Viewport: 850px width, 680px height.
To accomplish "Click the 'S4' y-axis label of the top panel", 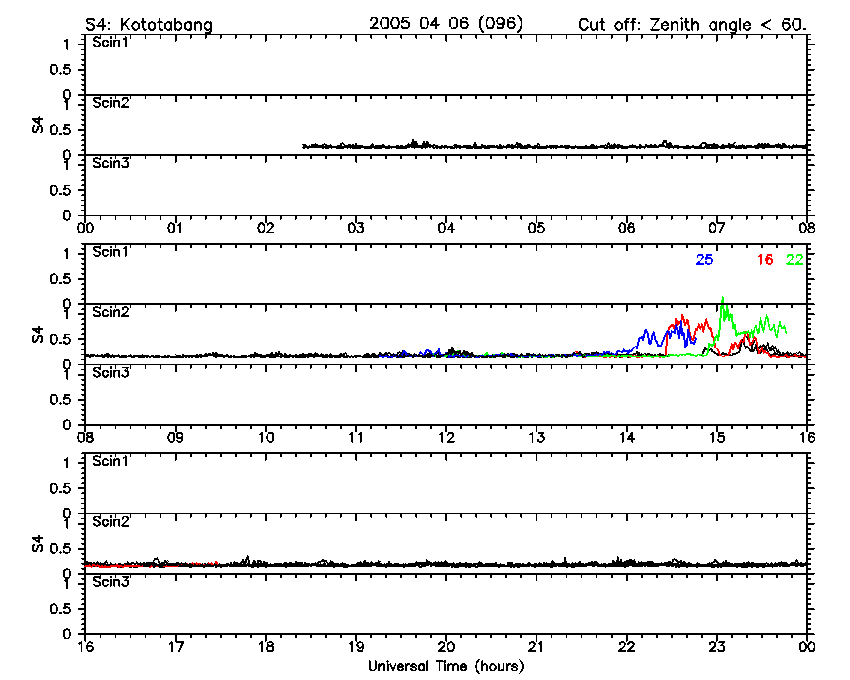I will 37,126.
